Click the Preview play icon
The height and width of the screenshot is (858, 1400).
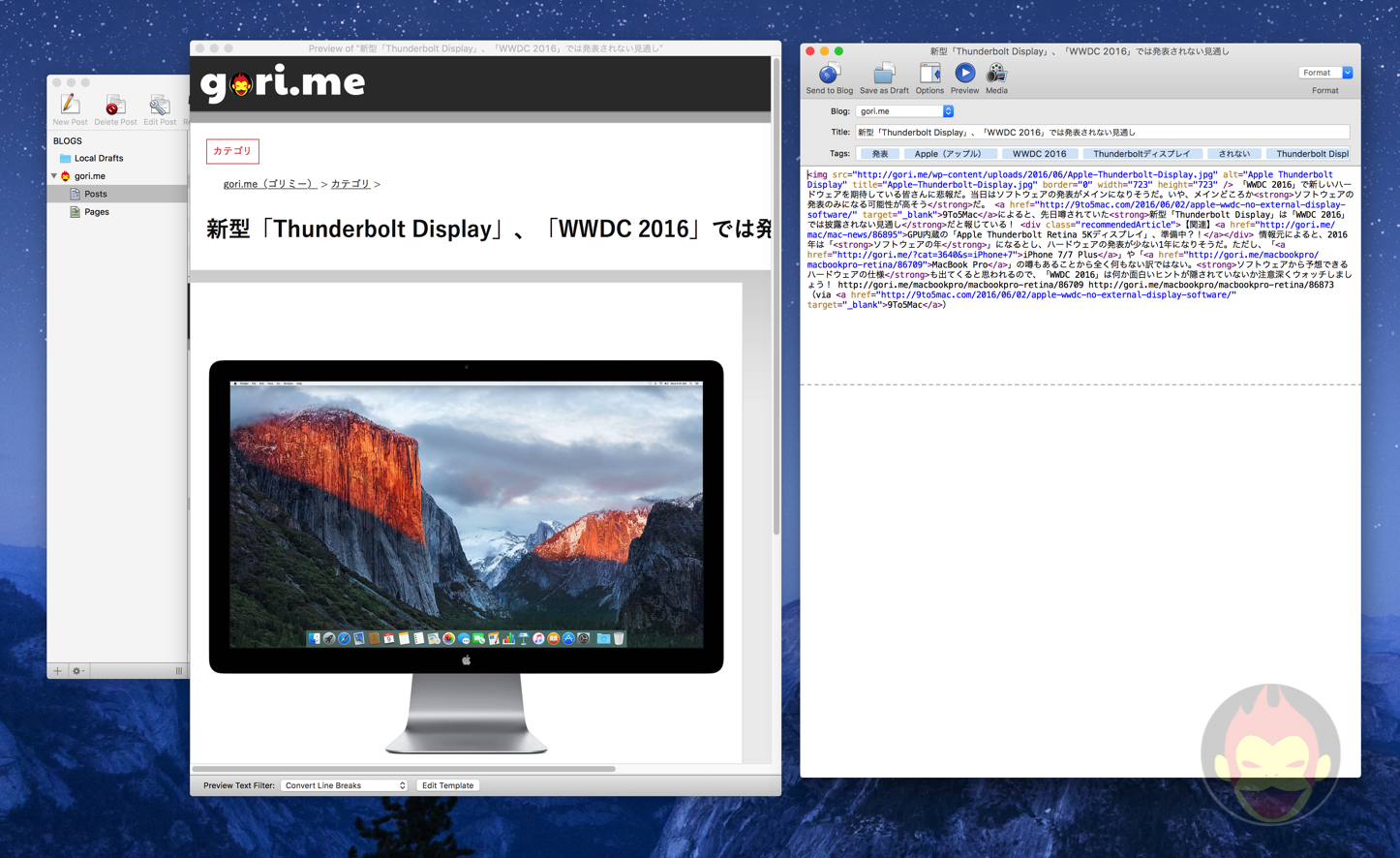(964, 74)
